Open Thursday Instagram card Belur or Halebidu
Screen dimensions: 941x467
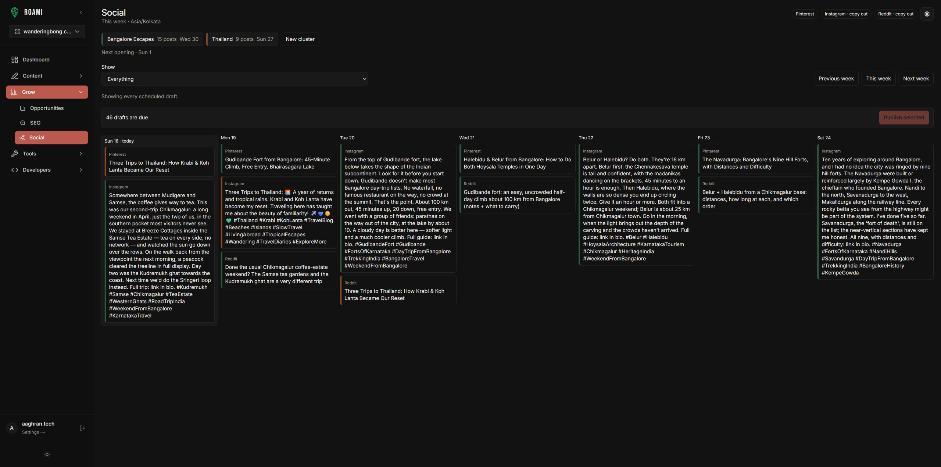point(636,205)
